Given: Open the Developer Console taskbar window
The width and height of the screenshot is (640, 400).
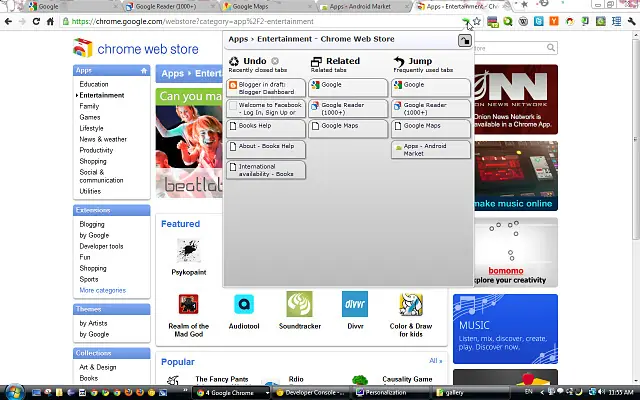Looking at the screenshot, I should (x=310, y=393).
